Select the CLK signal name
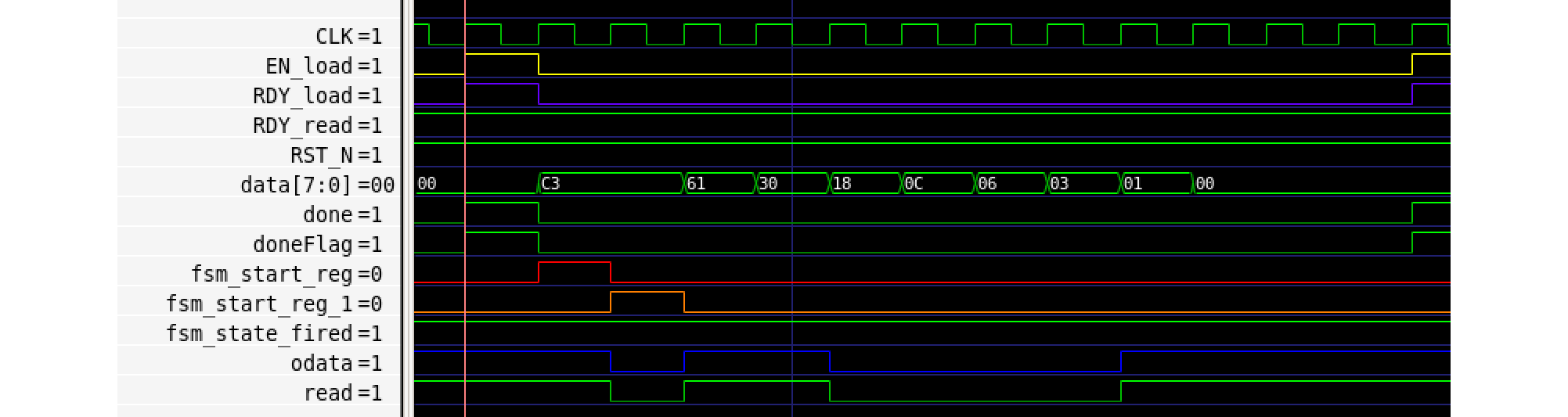1568x417 pixels. click(334, 36)
